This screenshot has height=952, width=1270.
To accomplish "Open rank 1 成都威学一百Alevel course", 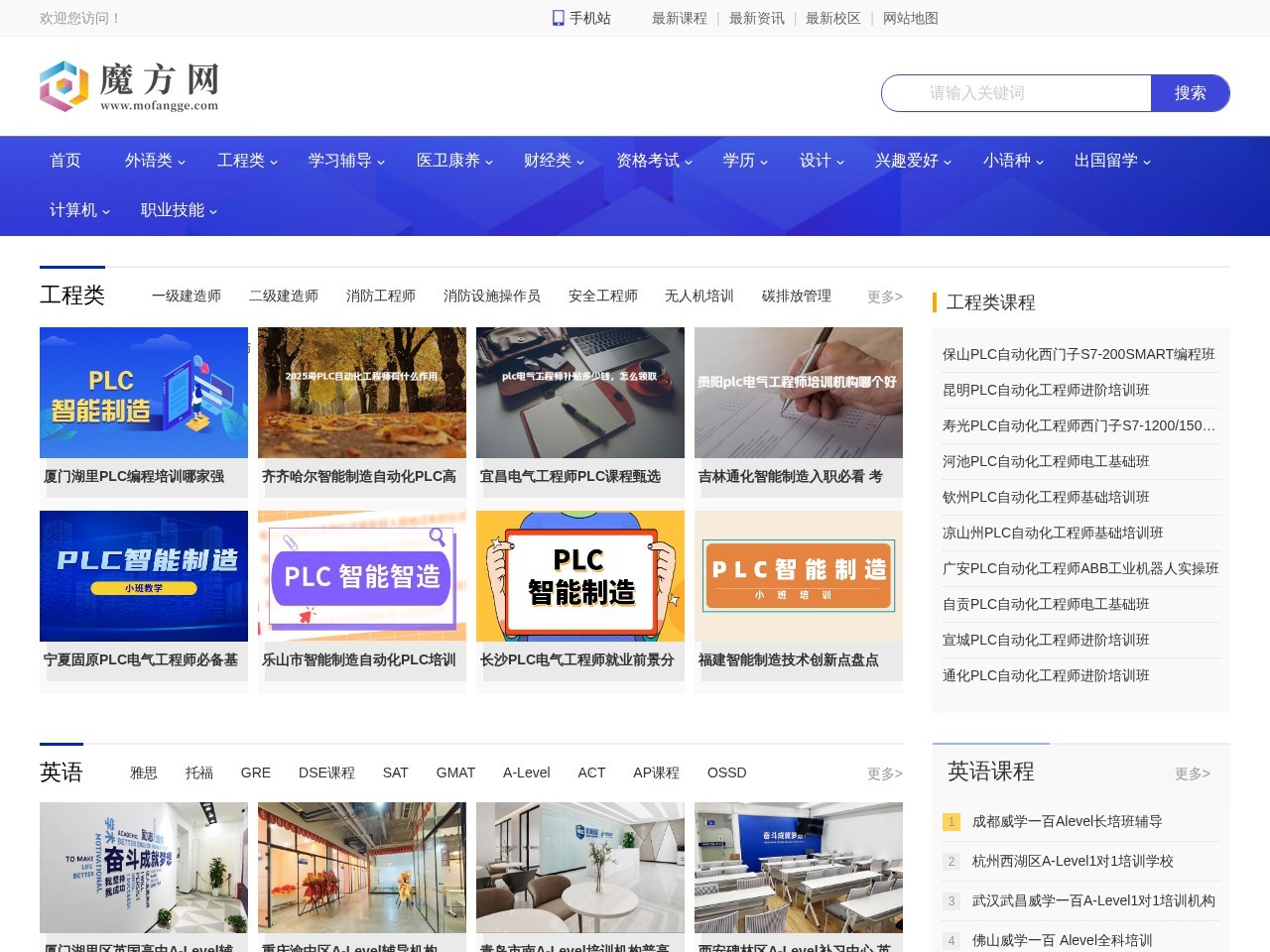I will (1067, 821).
